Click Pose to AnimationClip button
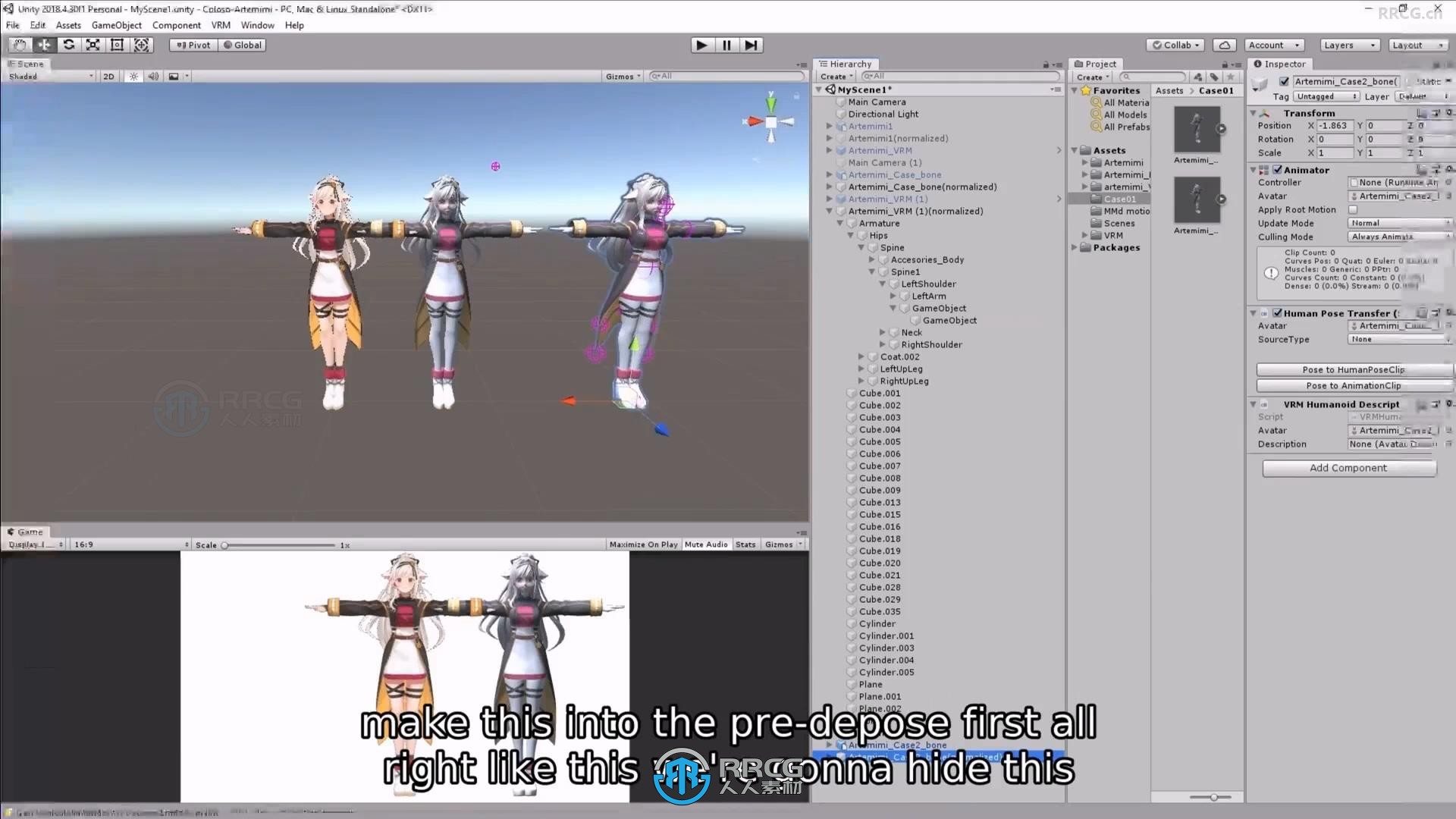Screen dimensions: 1456x819 (1354, 385)
